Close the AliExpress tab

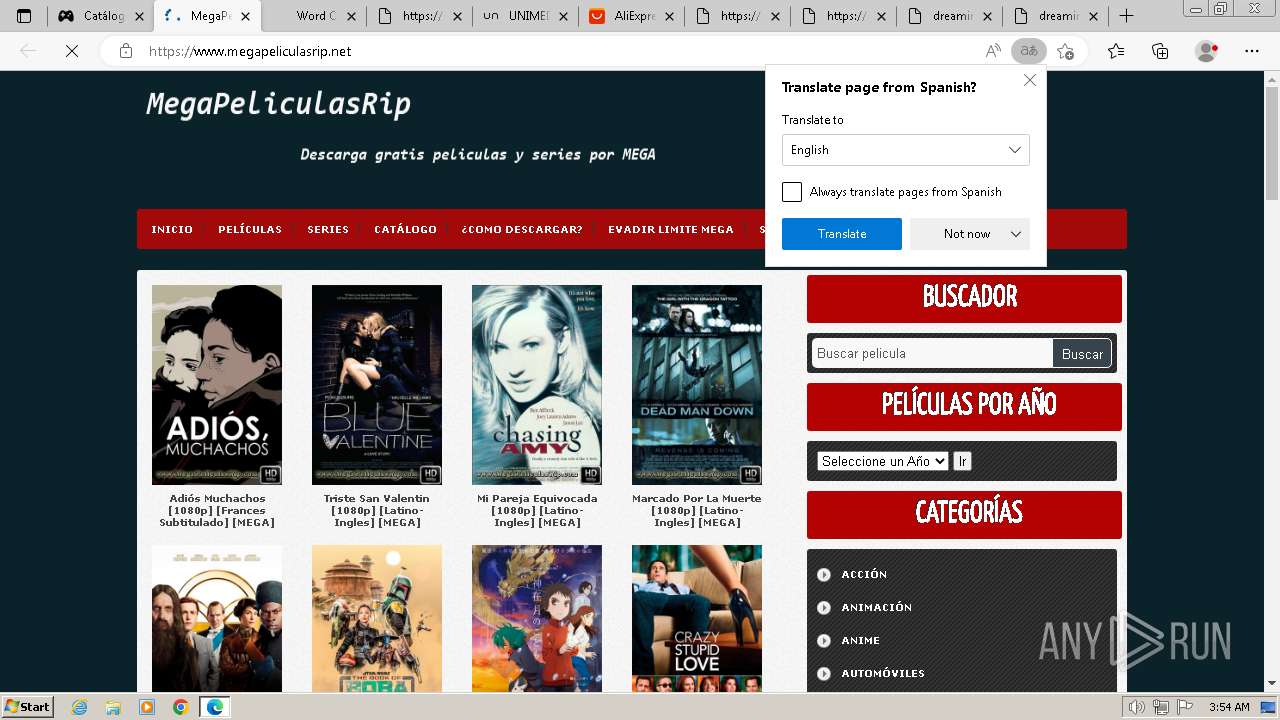tap(669, 16)
